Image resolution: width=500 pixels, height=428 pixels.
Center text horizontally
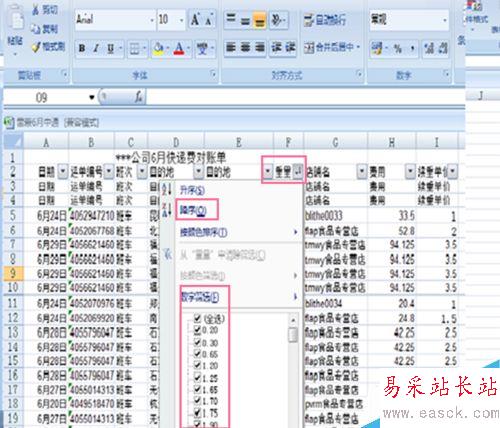click(x=245, y=47)
